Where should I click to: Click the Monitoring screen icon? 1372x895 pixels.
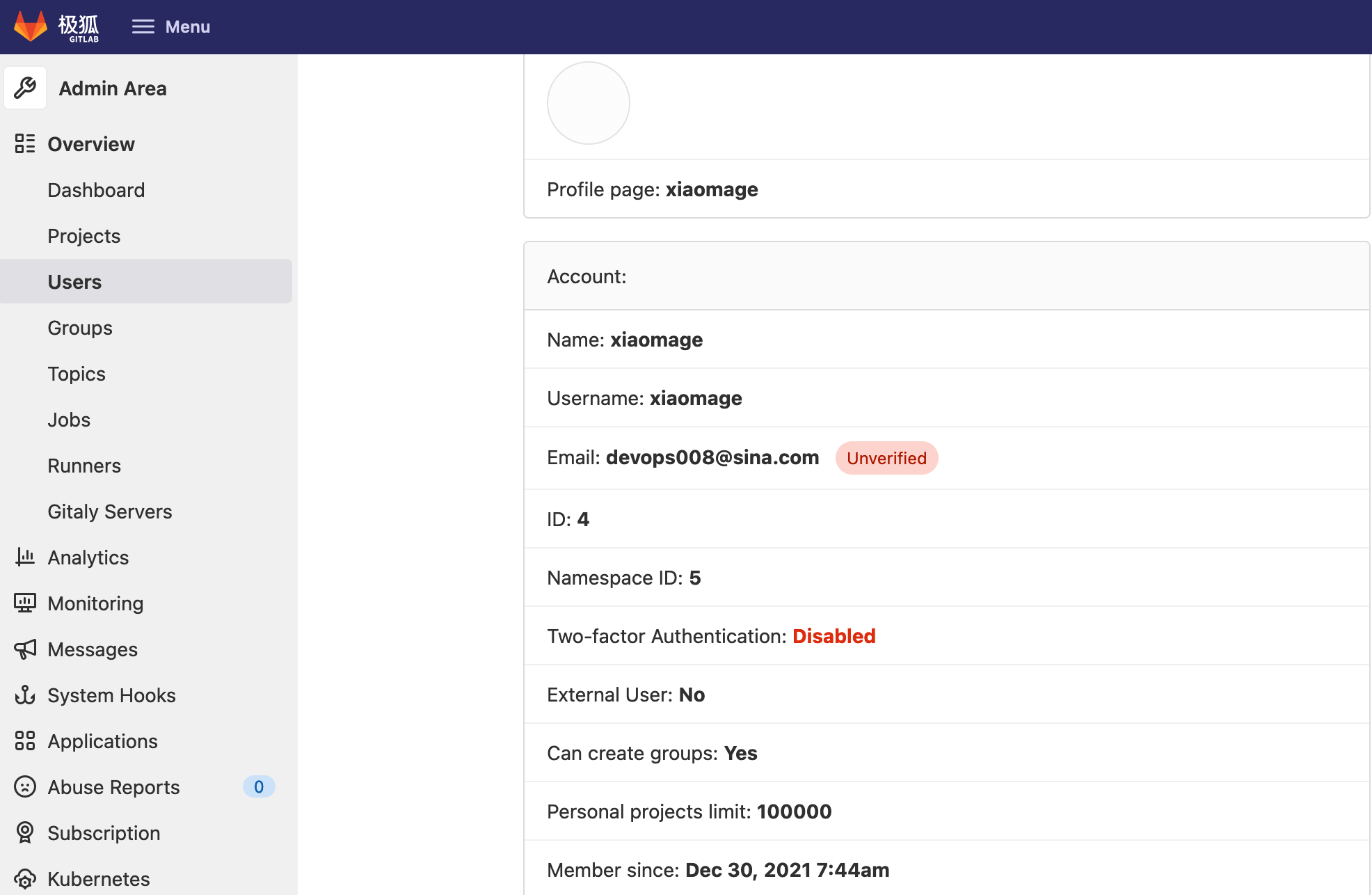tap(25, 603)
